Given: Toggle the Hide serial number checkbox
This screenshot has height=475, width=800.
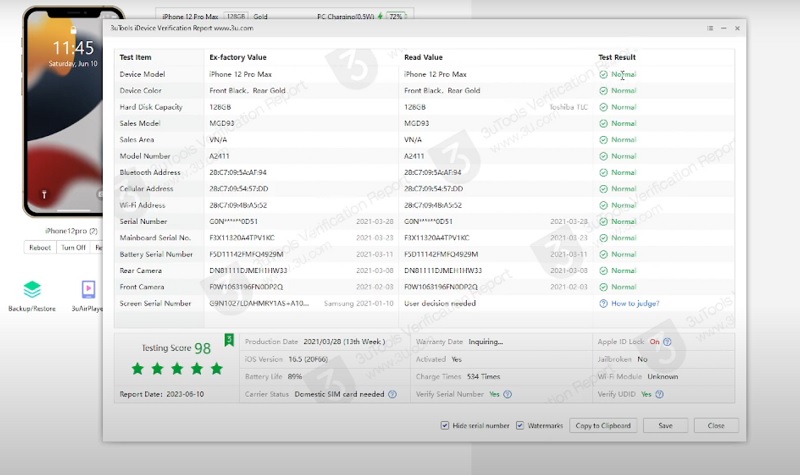Looking at the screenshot, I should (x=445, y=426).
